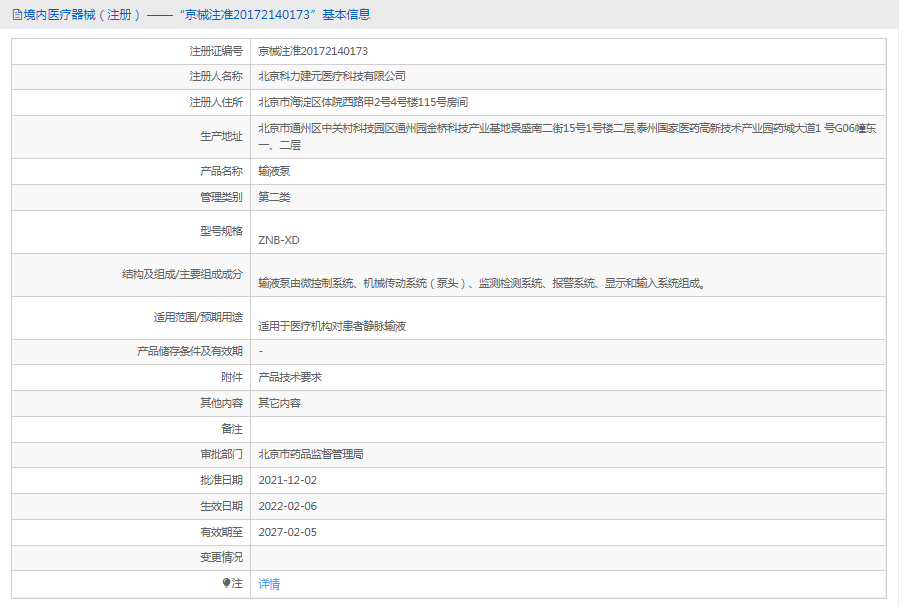Click the 型号规格 label
This screenshot has width=903, height=606.
click(221, 231)
